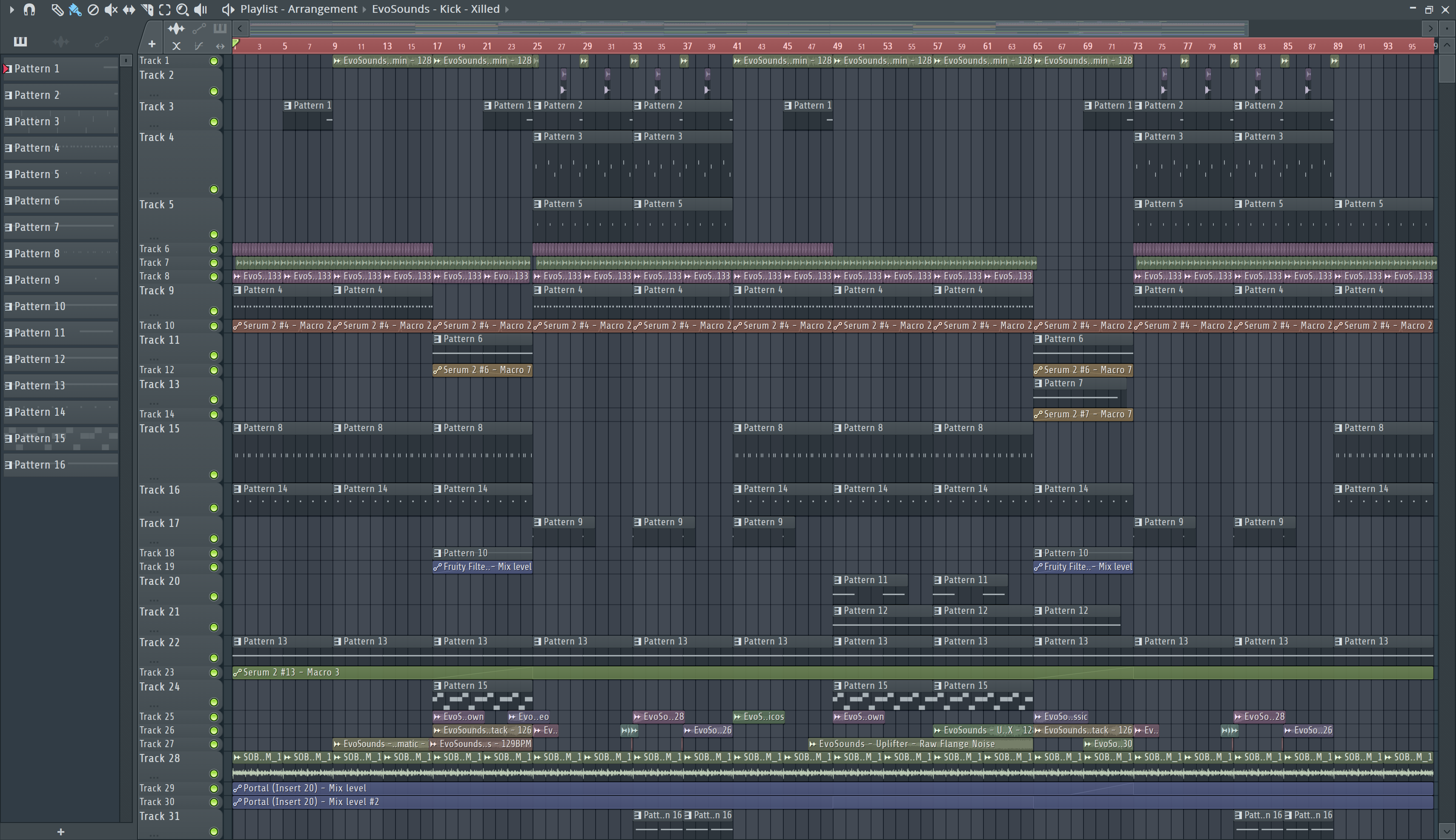
Task: Click the Track 31 header label
Action: [160, 816]
